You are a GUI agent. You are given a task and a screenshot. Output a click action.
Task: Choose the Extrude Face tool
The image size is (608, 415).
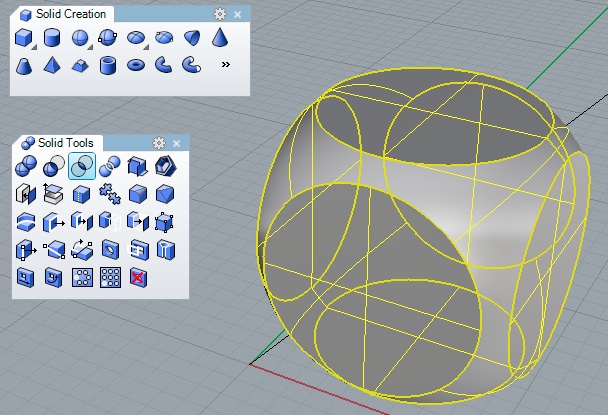pyautogui.click(x=110, y=222)
